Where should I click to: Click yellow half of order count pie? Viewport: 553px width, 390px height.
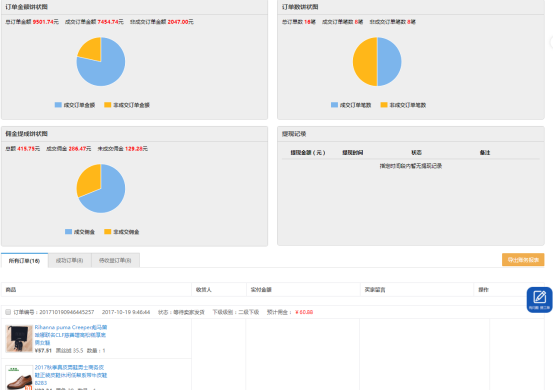coord(365,62)
